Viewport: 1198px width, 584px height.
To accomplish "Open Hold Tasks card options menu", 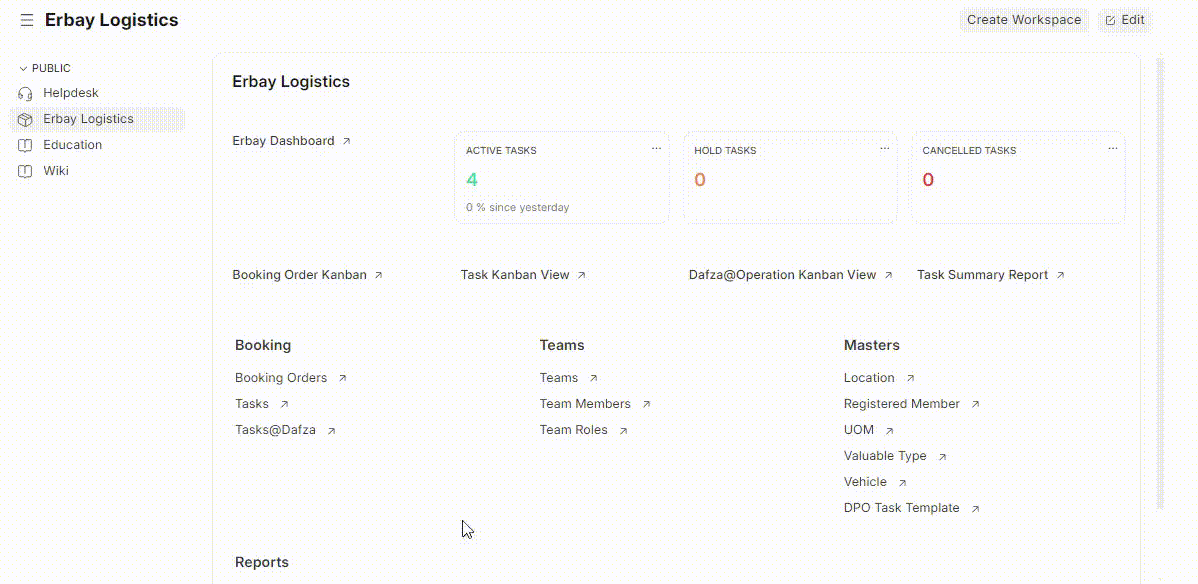I will (885, 149).
